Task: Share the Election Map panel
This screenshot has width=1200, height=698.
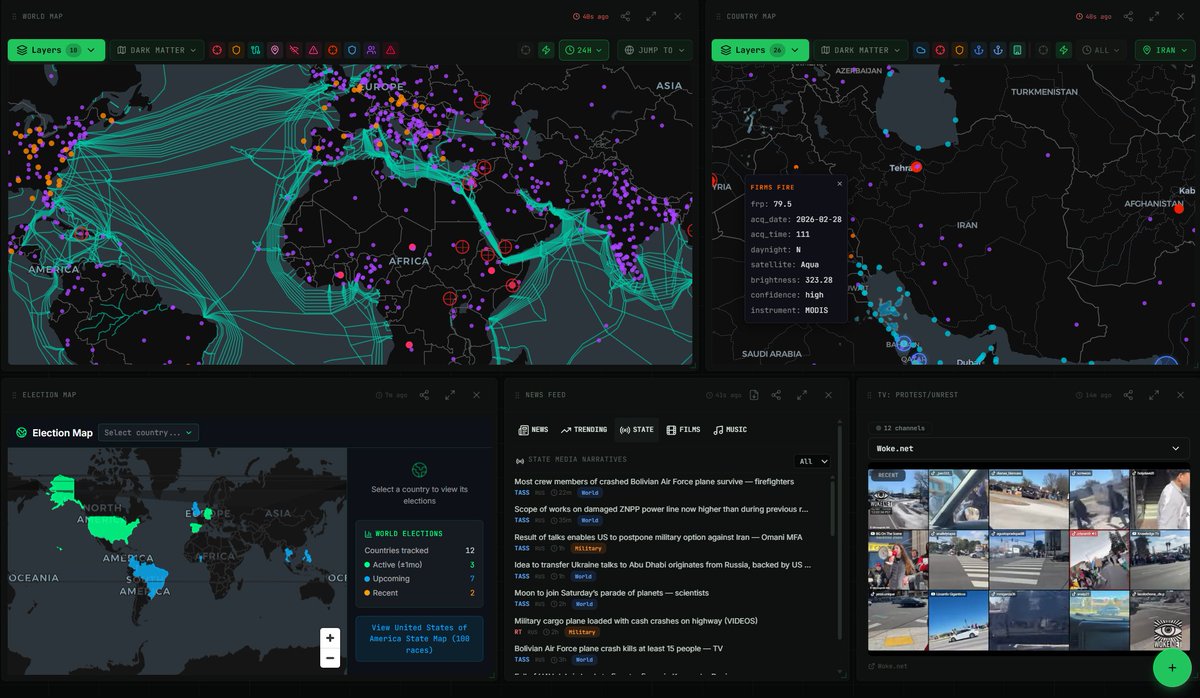Action: [x=425, y=395]
